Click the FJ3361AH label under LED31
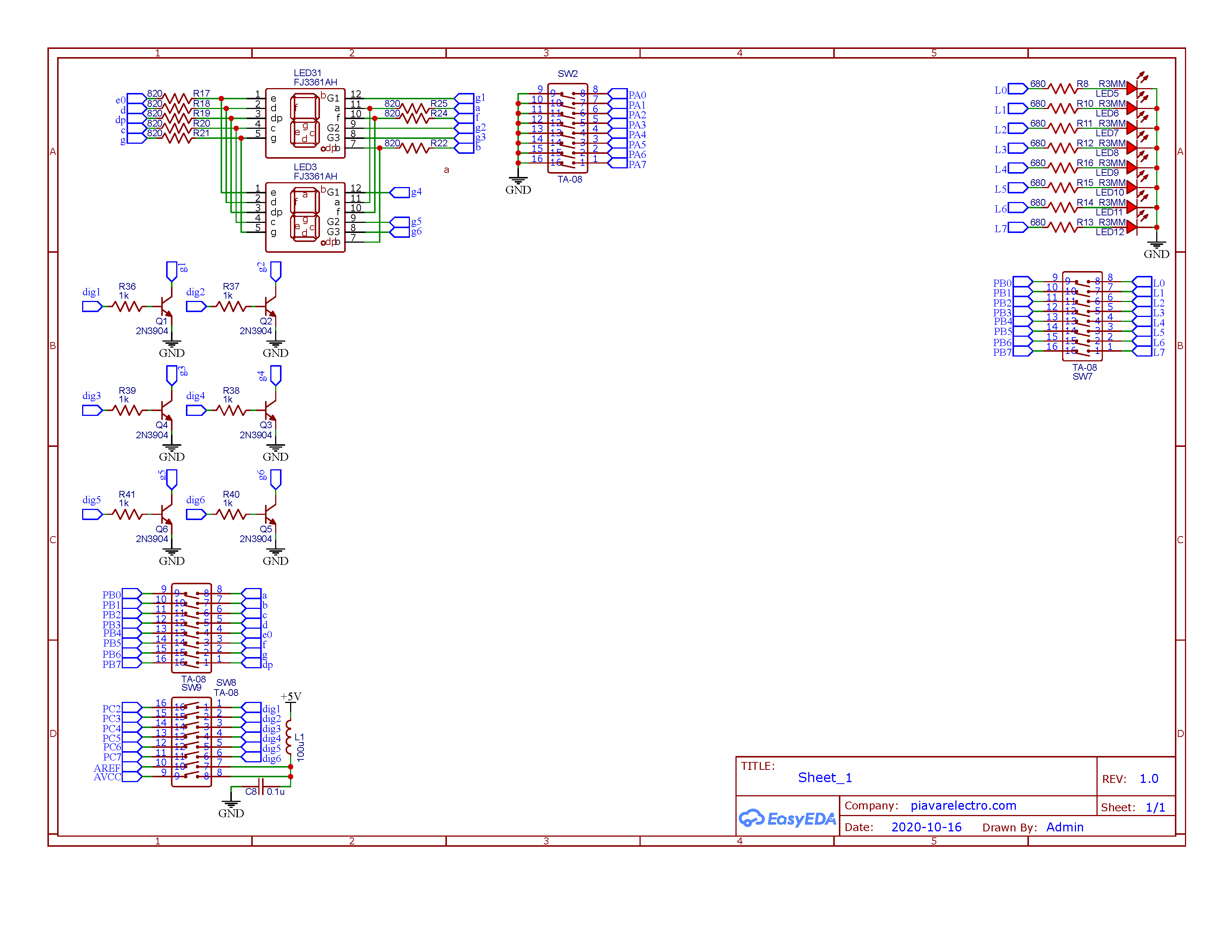The height and width of the screenshot is (952, 1232). point(315,83)
